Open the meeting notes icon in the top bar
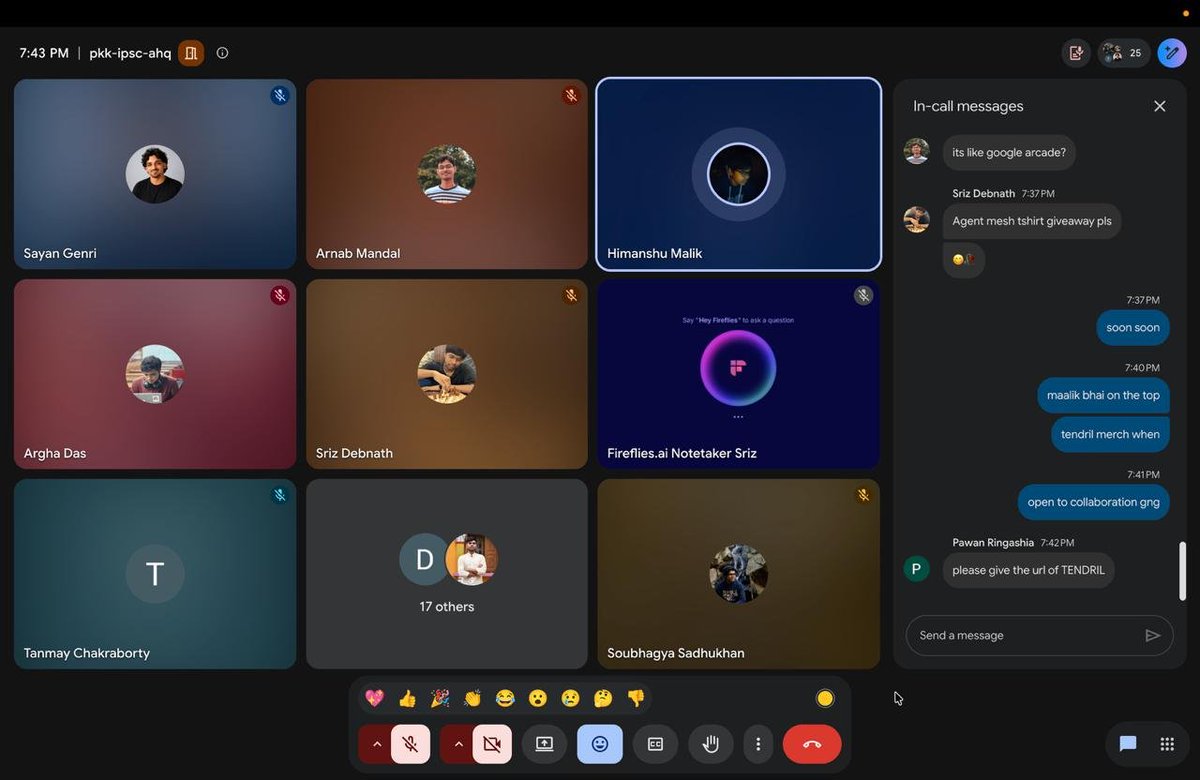The height and width of the screenshot is (780, 1200). pyautogui.click(x=1076, y=53)
